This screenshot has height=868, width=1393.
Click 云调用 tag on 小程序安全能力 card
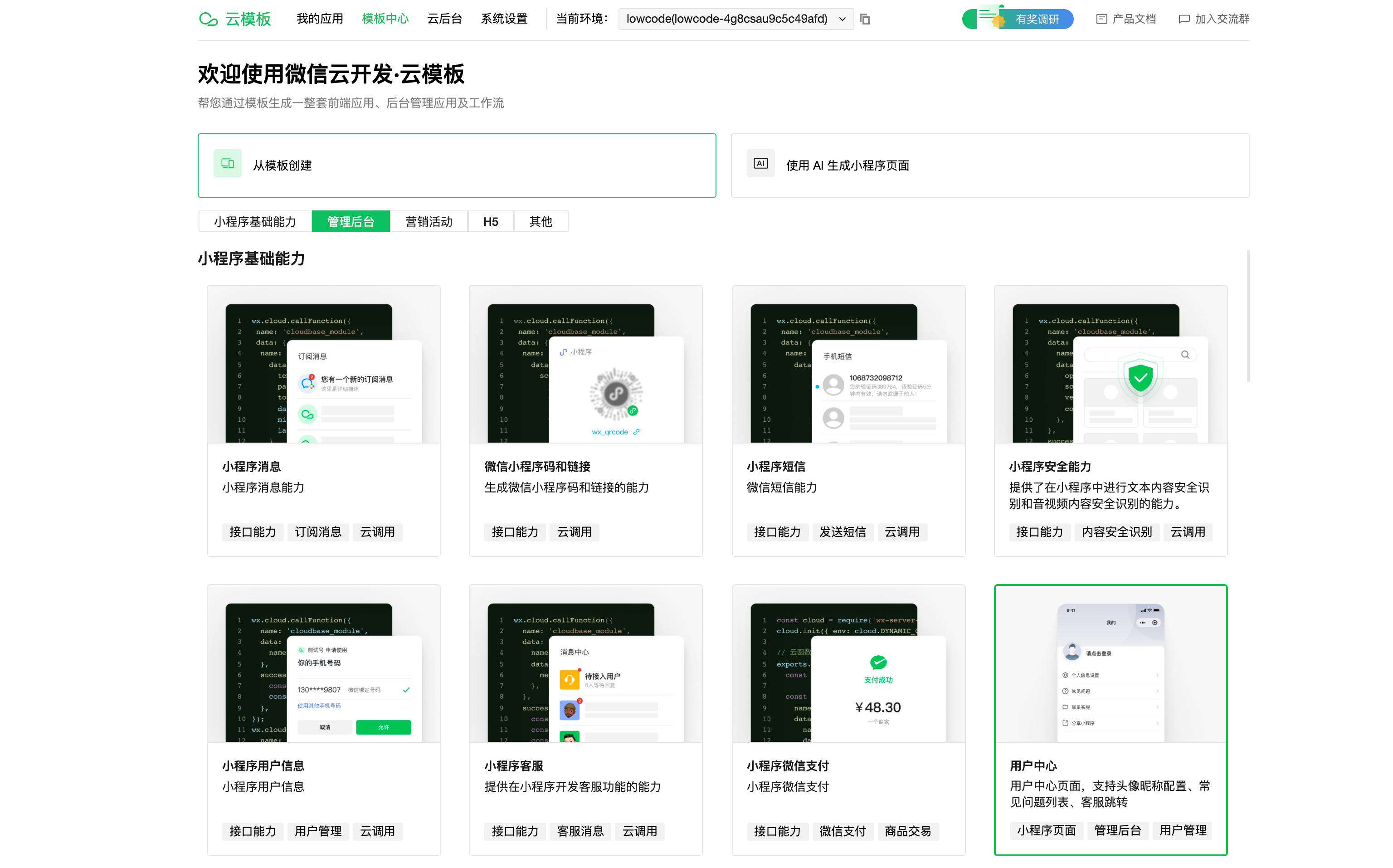point(1188,532)
